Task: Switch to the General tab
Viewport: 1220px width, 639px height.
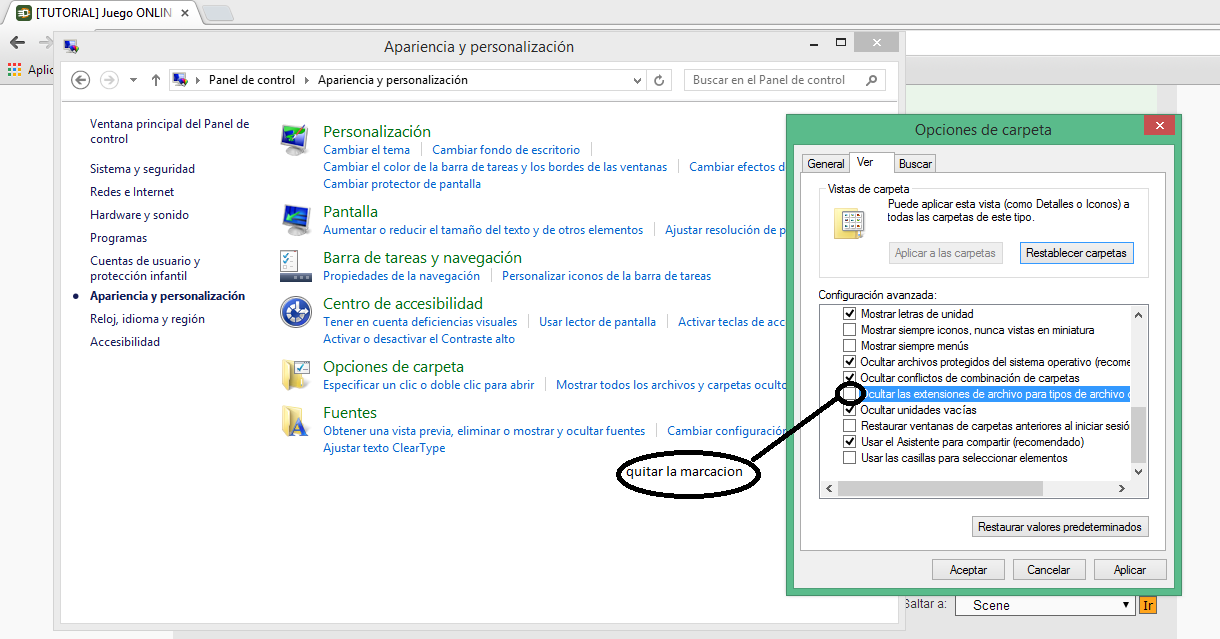Action: pos(826,164)
